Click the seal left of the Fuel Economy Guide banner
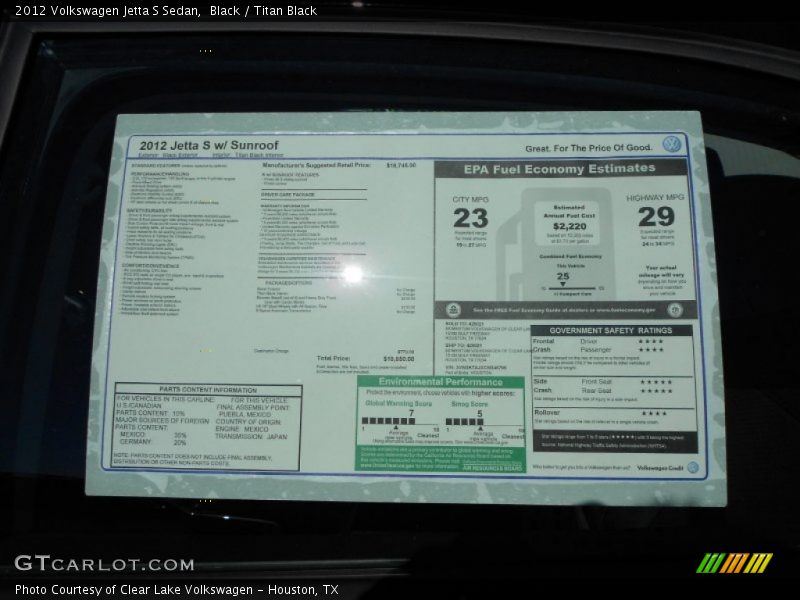800x600 pixels. [x=453, y=310]
